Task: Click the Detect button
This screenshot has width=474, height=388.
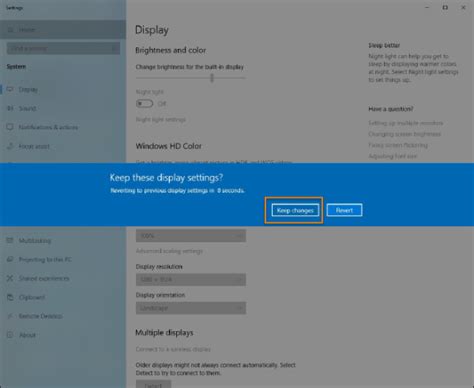Action: [x=153, y=384]
